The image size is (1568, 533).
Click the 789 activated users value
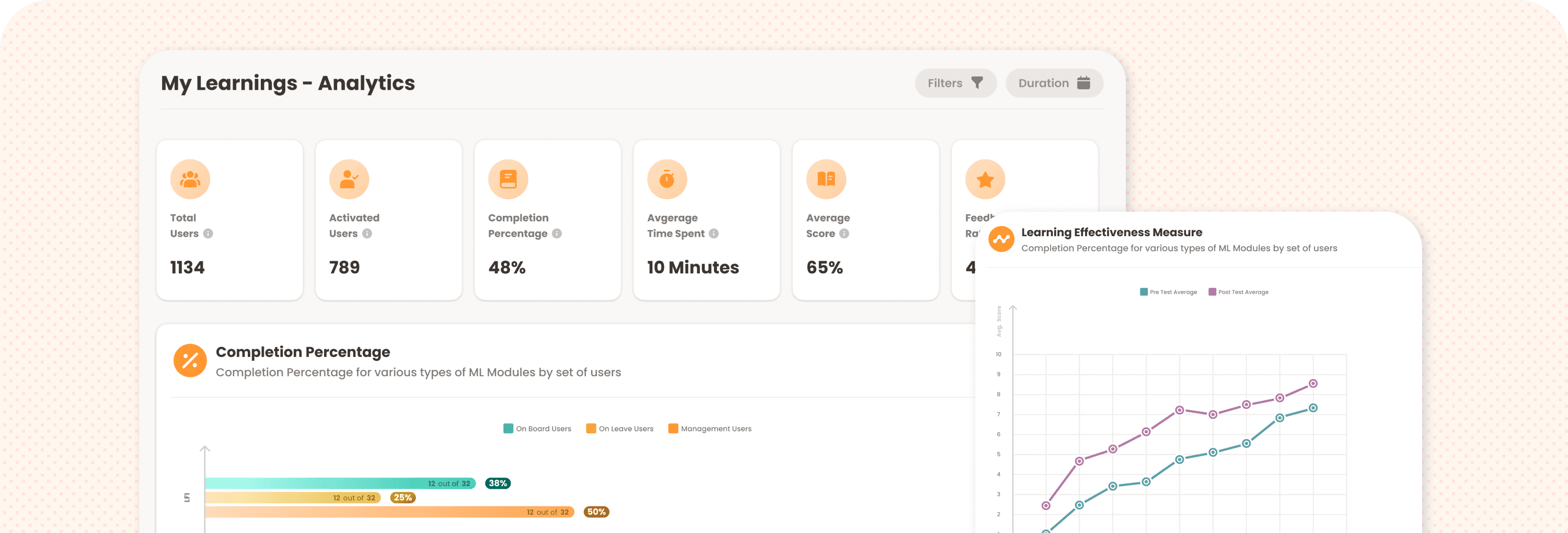coord(344,268)
